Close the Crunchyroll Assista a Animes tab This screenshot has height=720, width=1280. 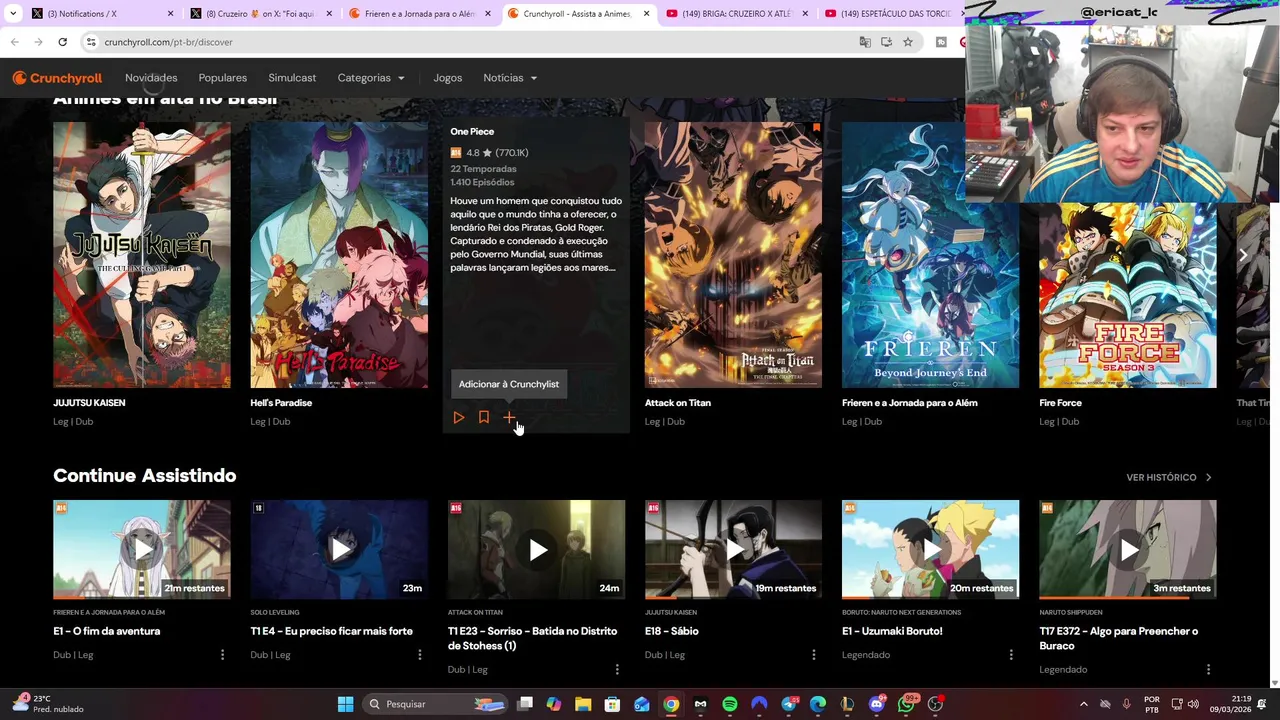pyautogui.click(x=646, y=14)
